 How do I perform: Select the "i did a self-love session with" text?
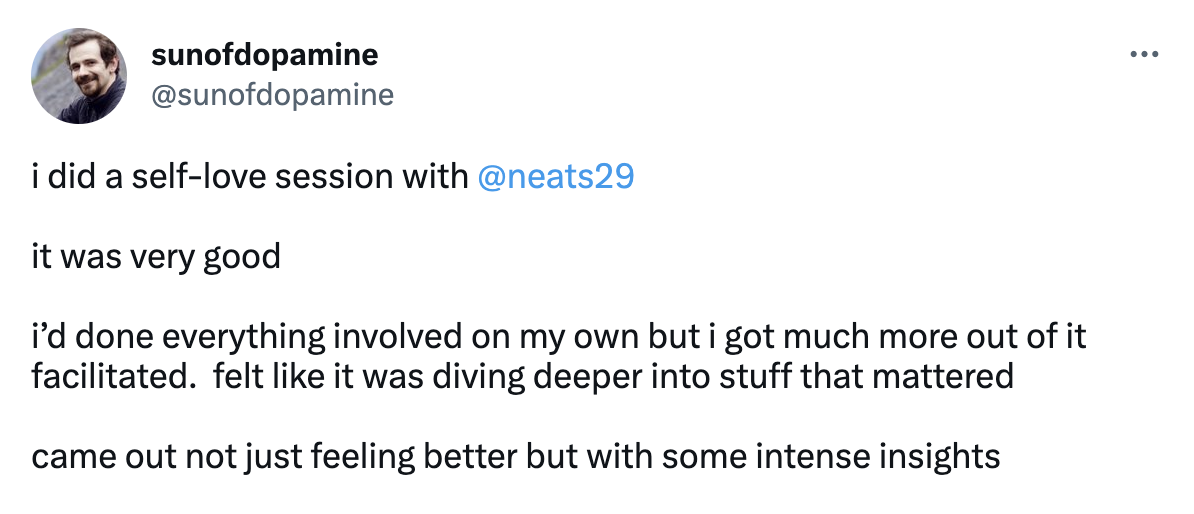point(250,177)
